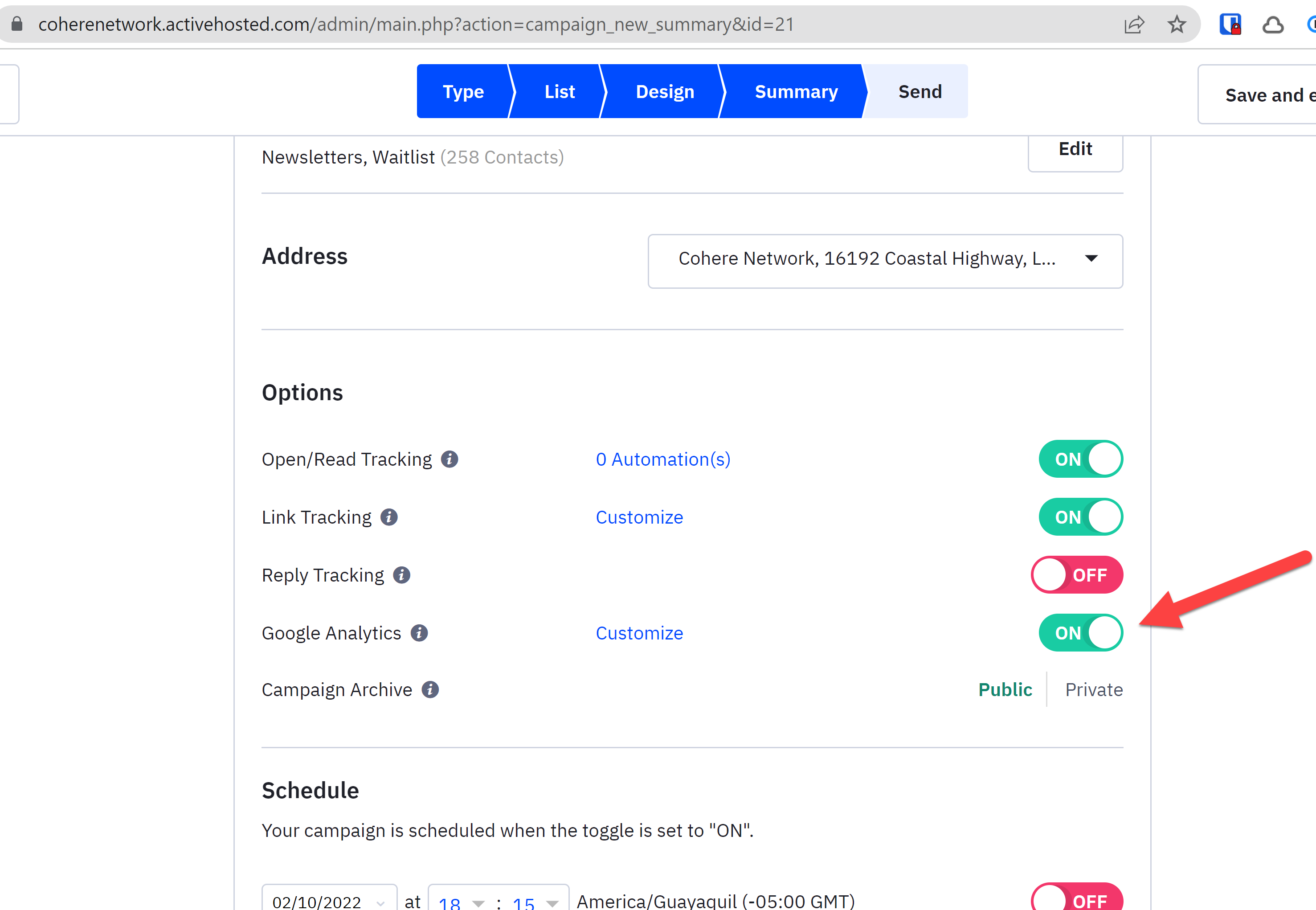Click info icon next to Open/Read Tracking
1316x910 pixels.
449,459
